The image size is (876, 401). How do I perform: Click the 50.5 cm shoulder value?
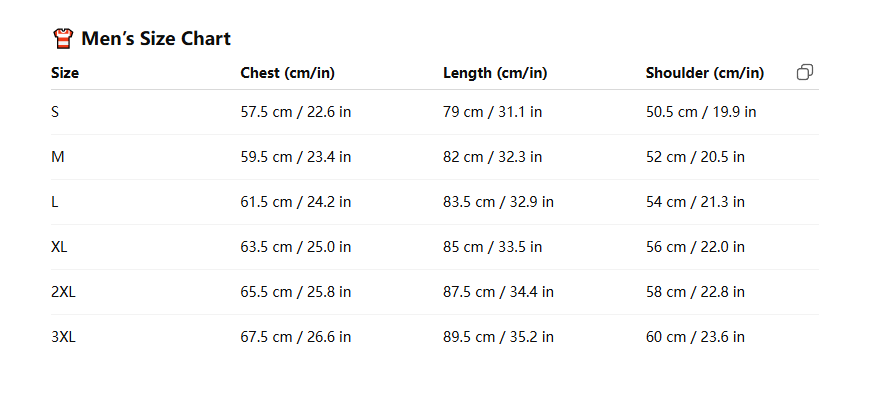coord(701,112)
